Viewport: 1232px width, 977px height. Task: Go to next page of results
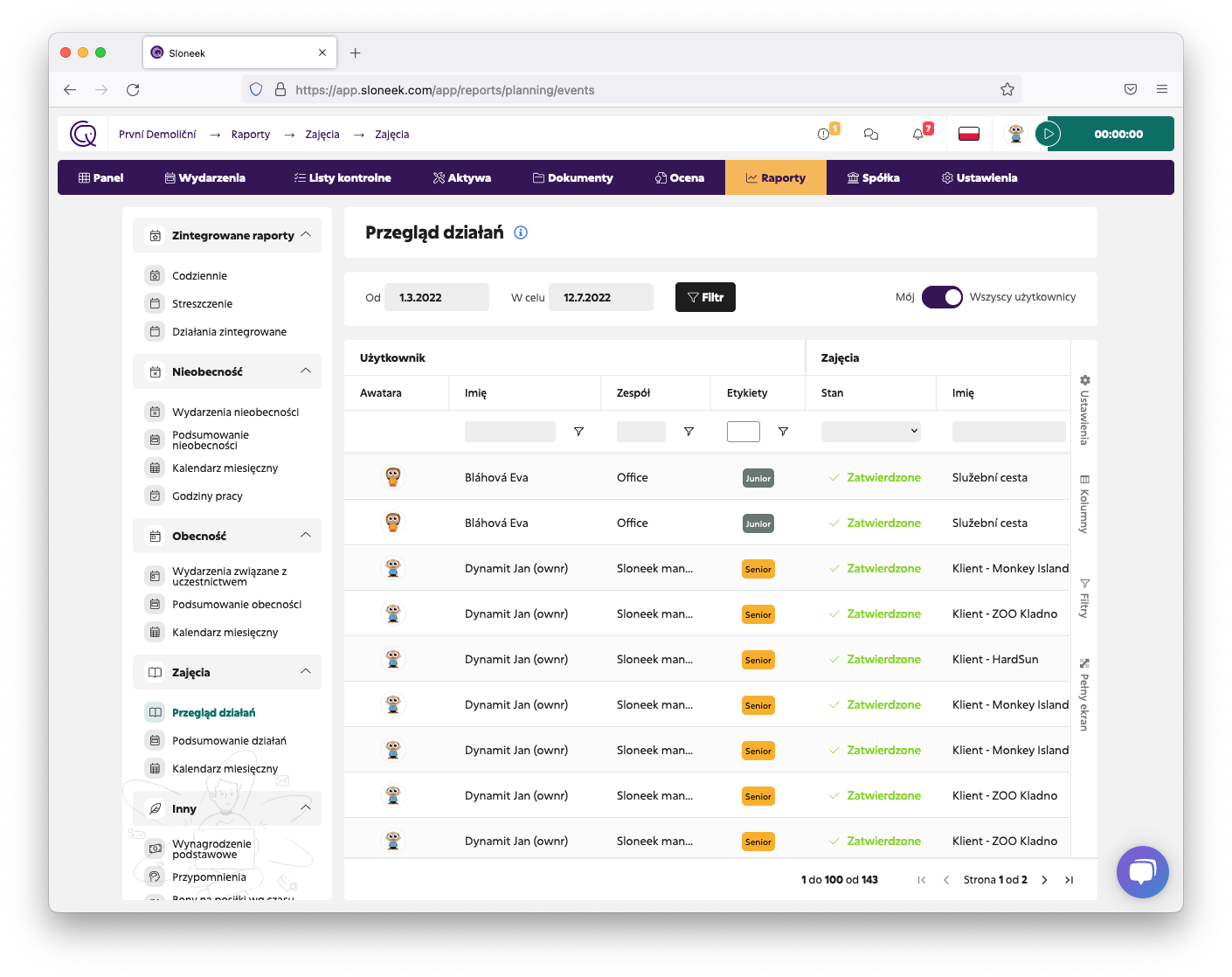[1044, 880]
